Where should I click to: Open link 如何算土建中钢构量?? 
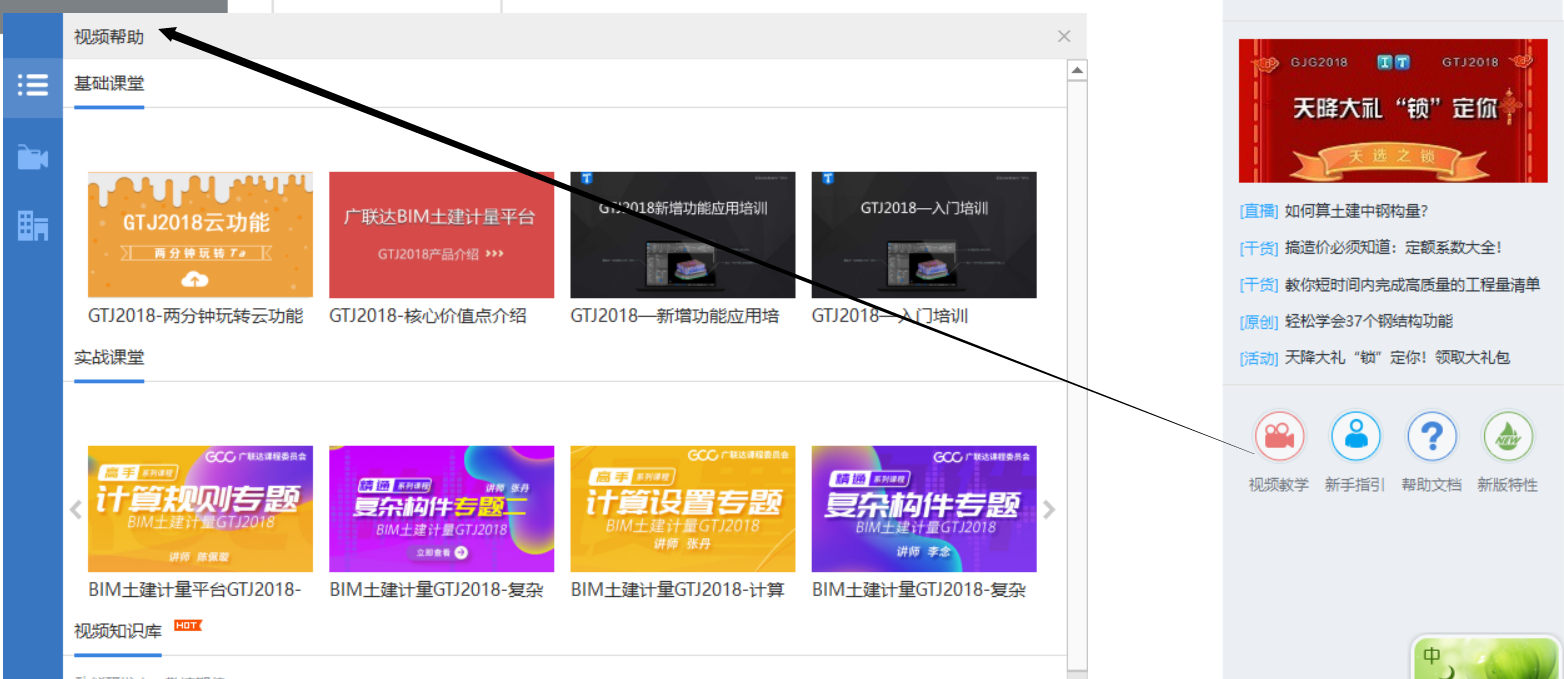1356,211
